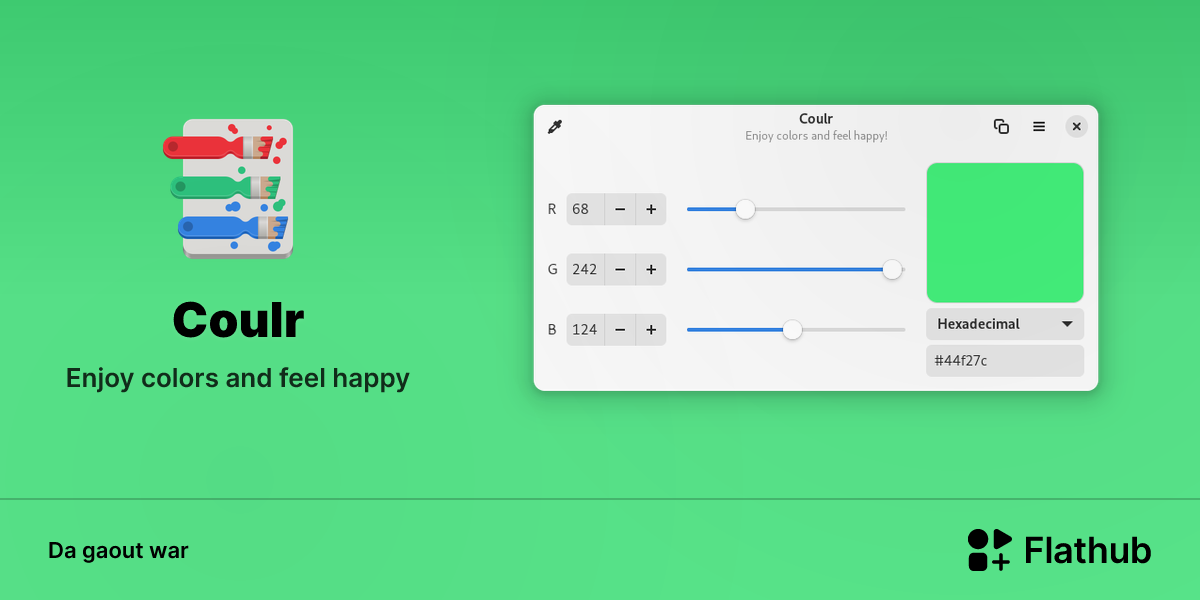Copy the color with the copy icon
Image resolution: width=1200 pixels, height=600 pixels.
coord(1001,126)
